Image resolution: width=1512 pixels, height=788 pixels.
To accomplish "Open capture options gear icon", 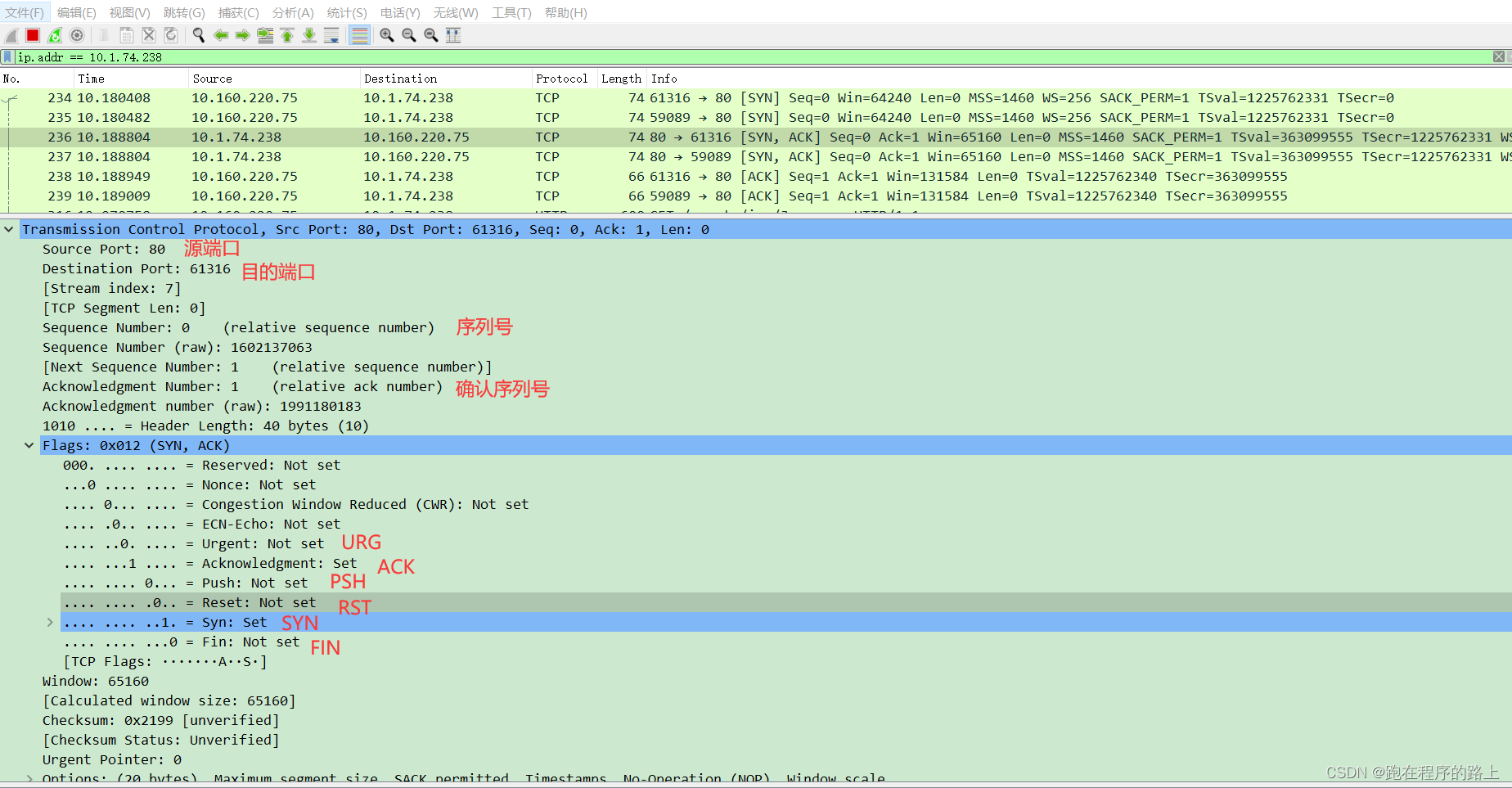I will [77, 35].
